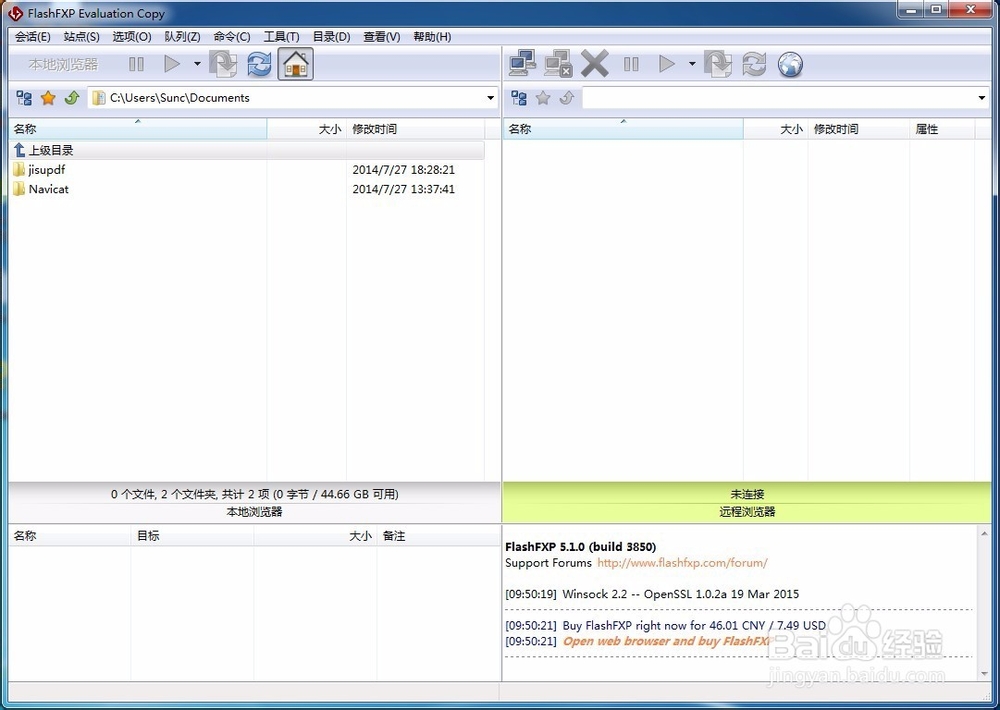This screenshot has width=1000, height=710.
Task: Click the Connect computers icon in remote toolbar
Action: pos(522,64)
